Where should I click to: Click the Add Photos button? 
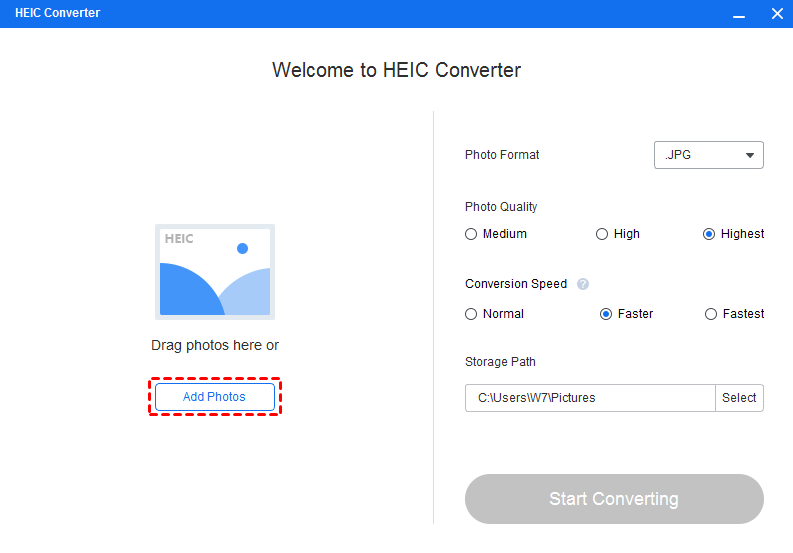[x=214, y=397]
